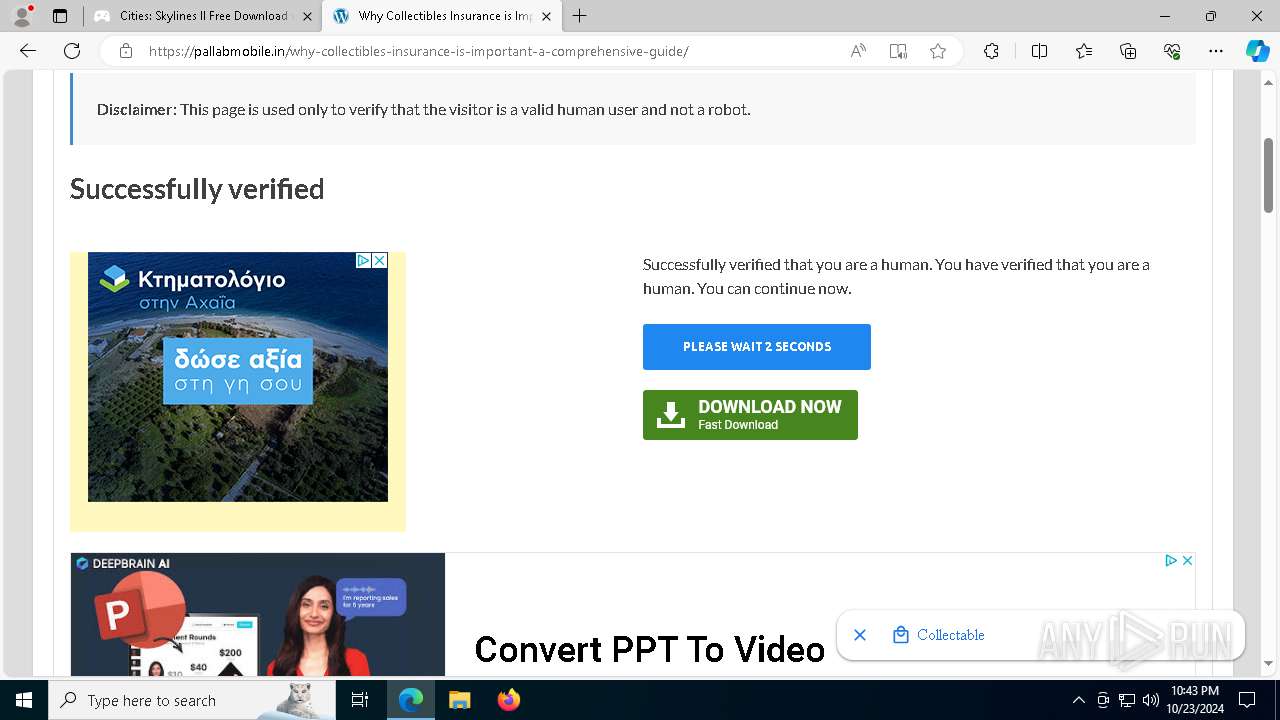Click the browser Back arrow
This screenshot has width=1280, height=720.
[28, 51]
